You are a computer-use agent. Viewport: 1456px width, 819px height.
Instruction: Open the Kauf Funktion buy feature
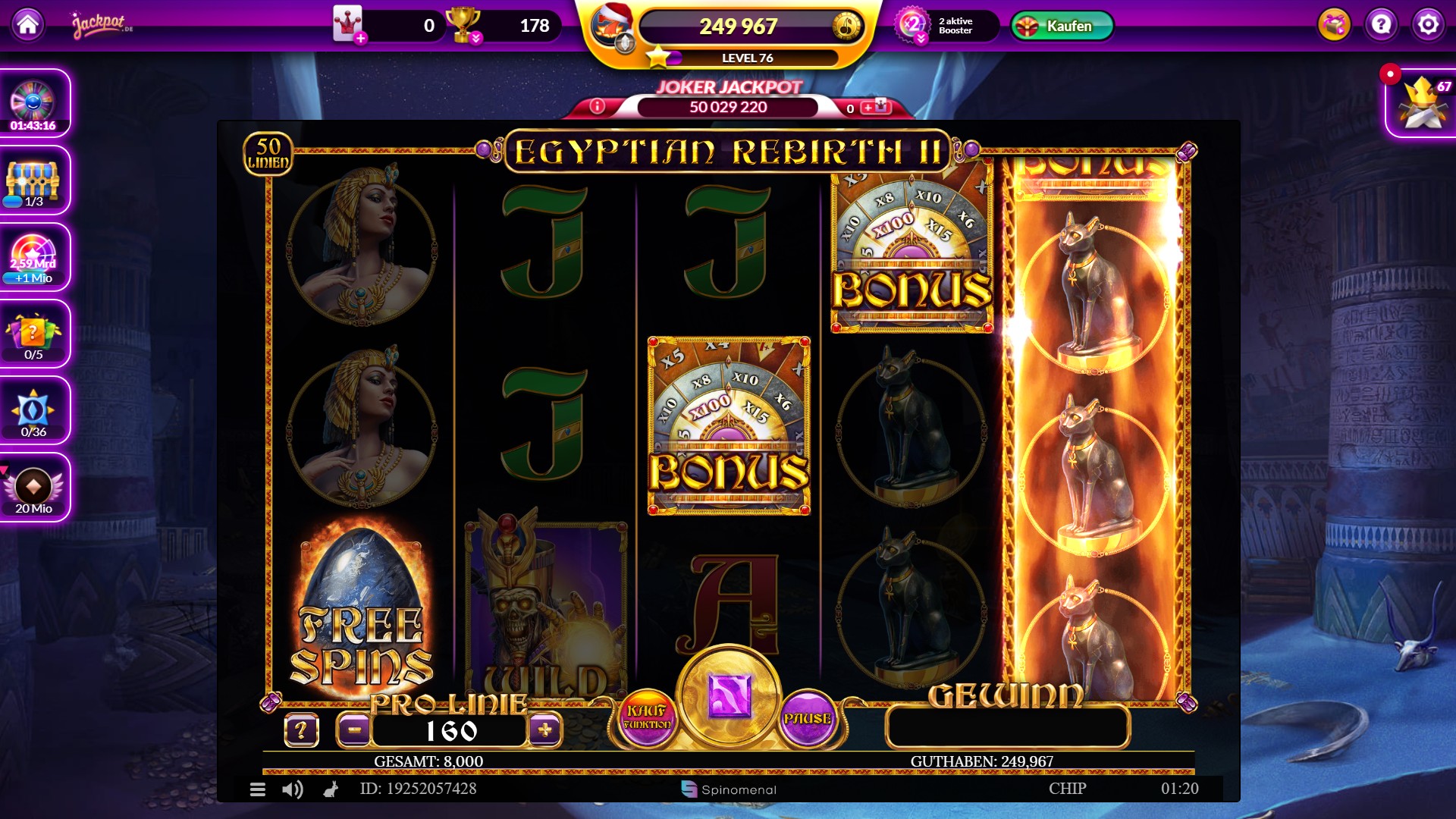647,717
